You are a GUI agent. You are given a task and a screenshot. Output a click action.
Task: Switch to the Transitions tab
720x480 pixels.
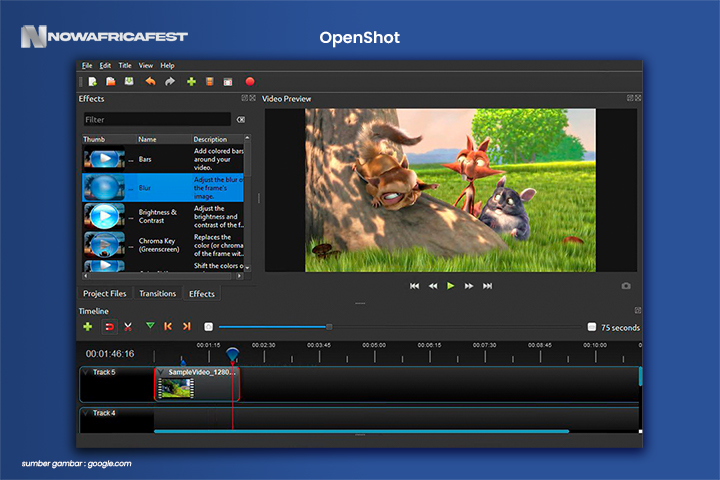coord(158,294)
